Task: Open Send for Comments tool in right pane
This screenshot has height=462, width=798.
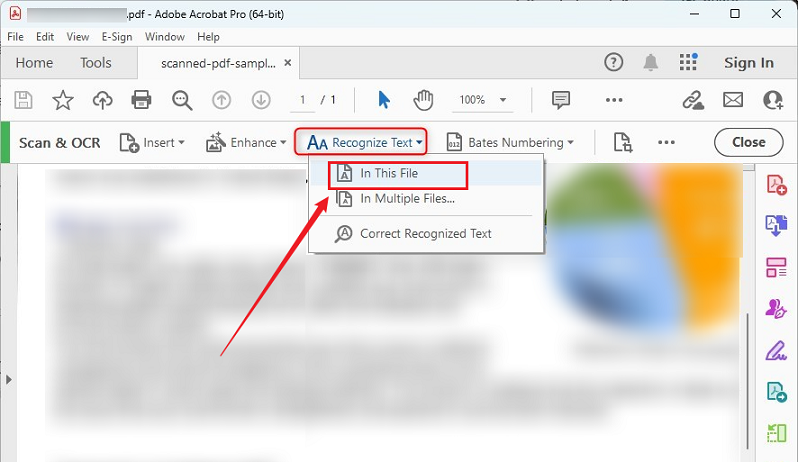Action: pyautogui.click(x=776, y=392)
